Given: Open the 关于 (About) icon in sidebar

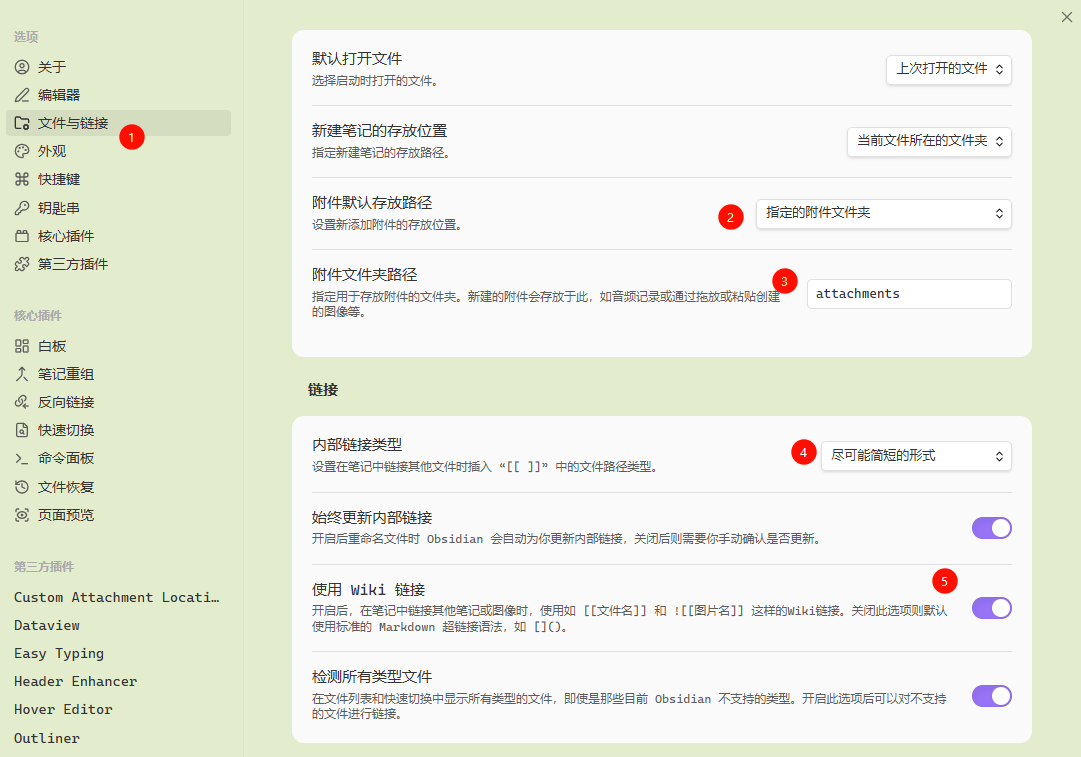Looking at the screenshot, I should tap(22, 67).
